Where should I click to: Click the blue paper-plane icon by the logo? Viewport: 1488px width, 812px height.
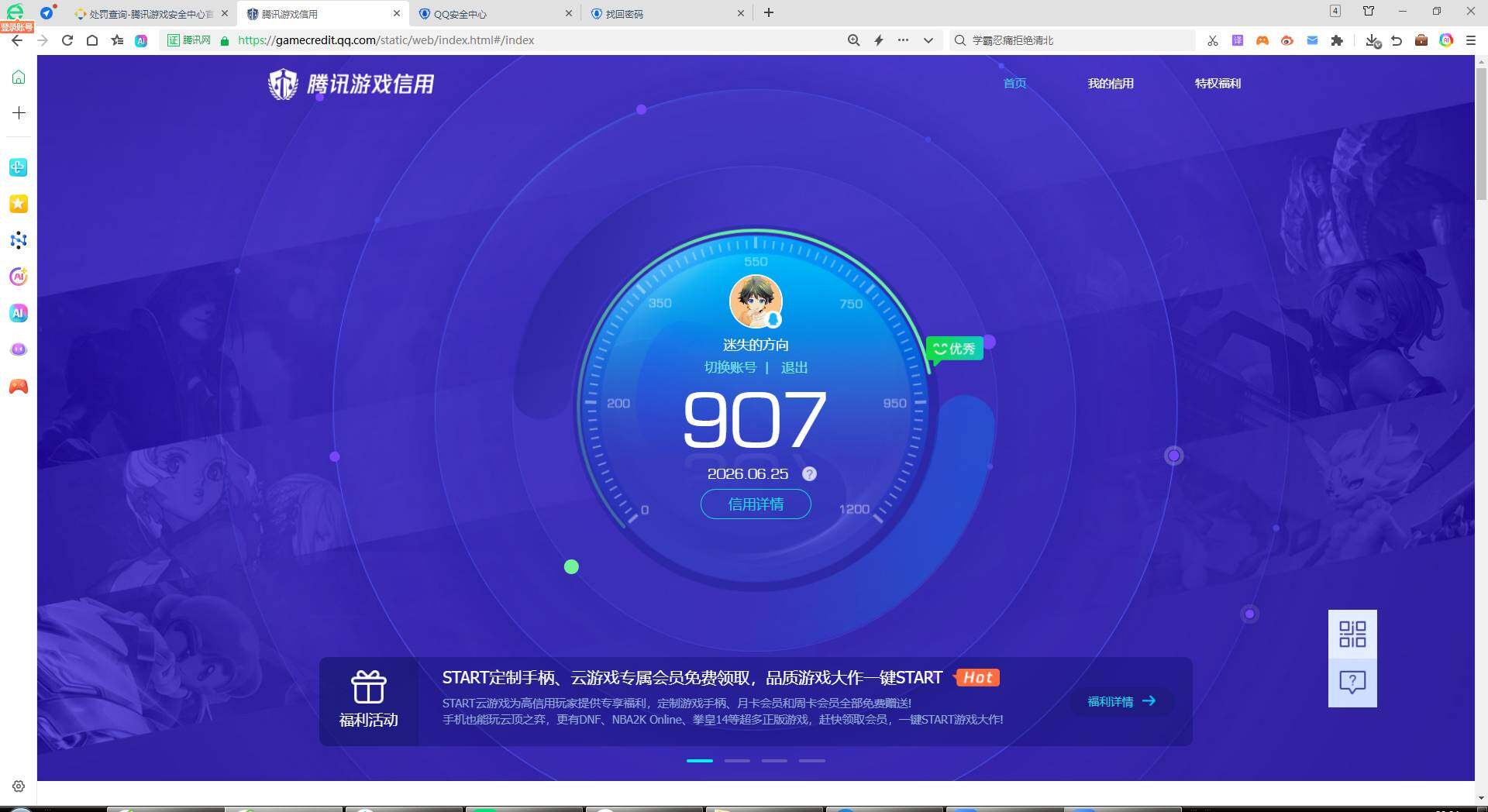[47, 12]
